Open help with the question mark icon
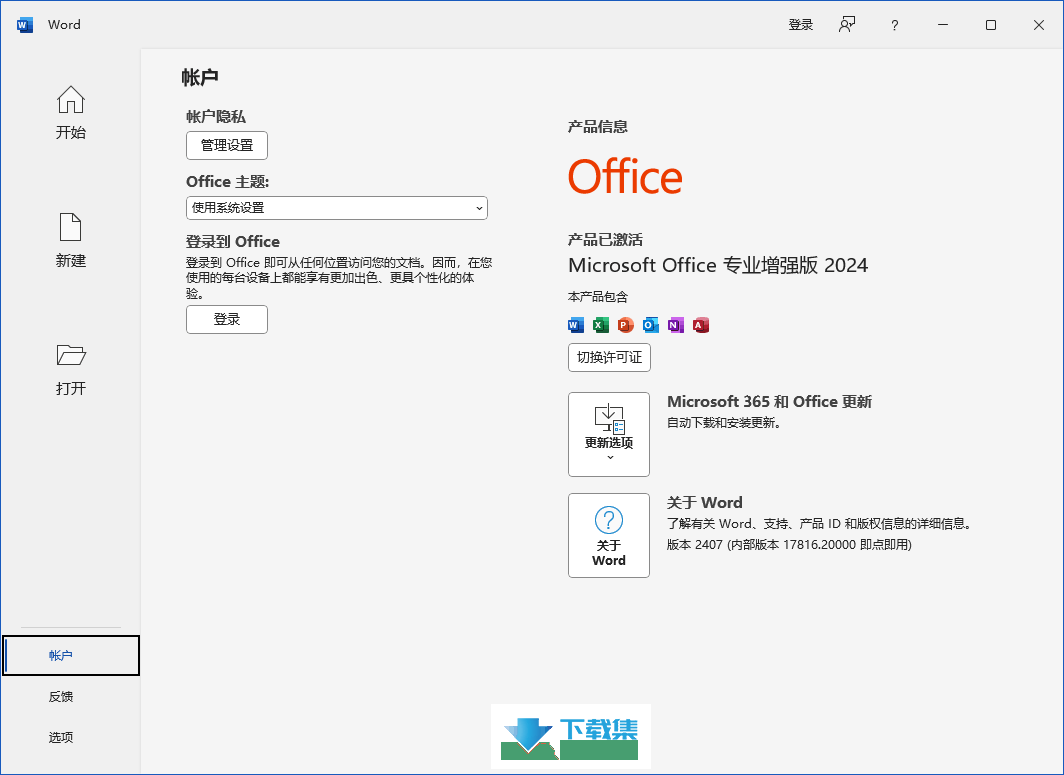 [894, 25]
